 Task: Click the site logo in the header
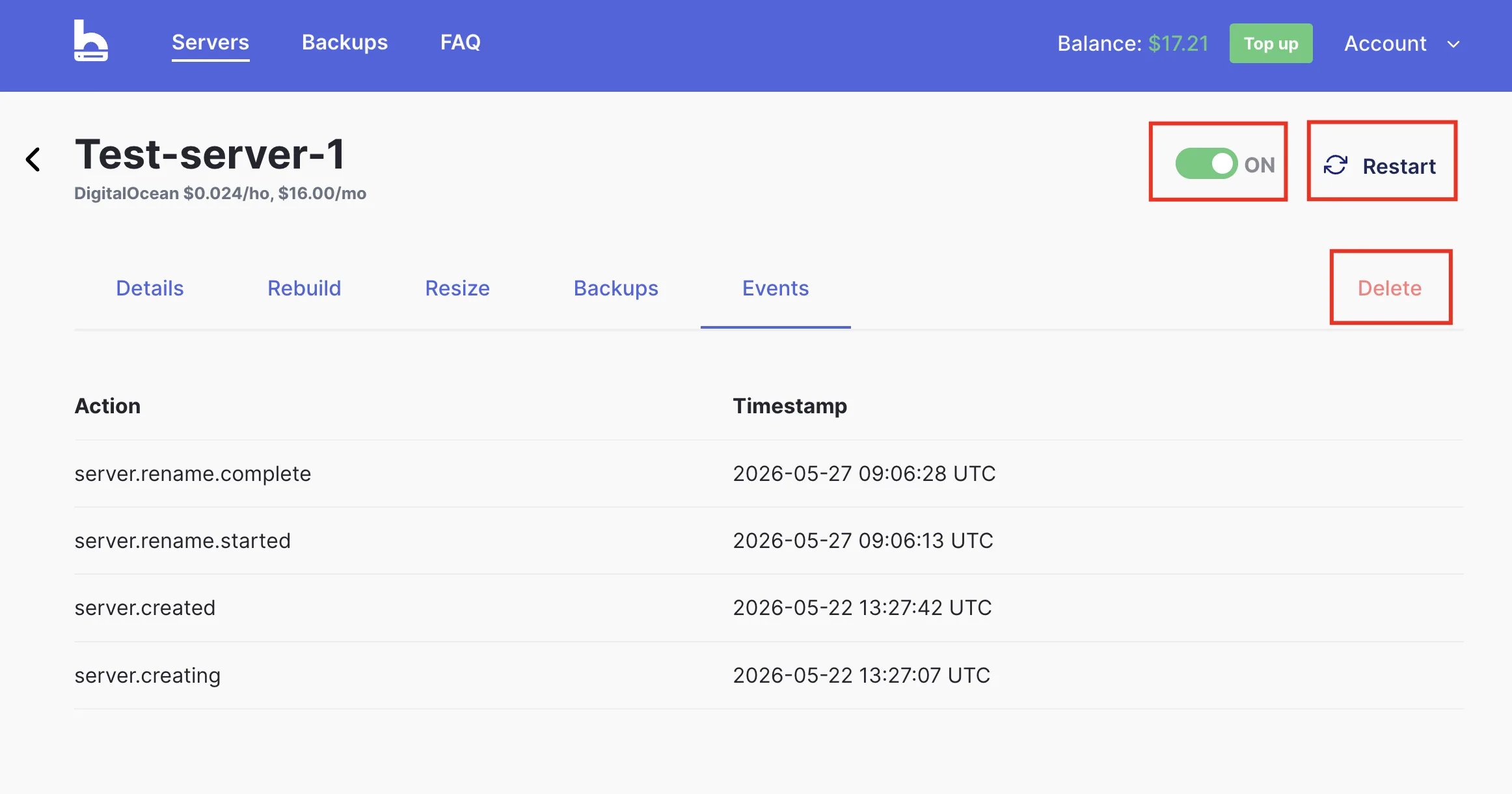[x=91, y=40]
